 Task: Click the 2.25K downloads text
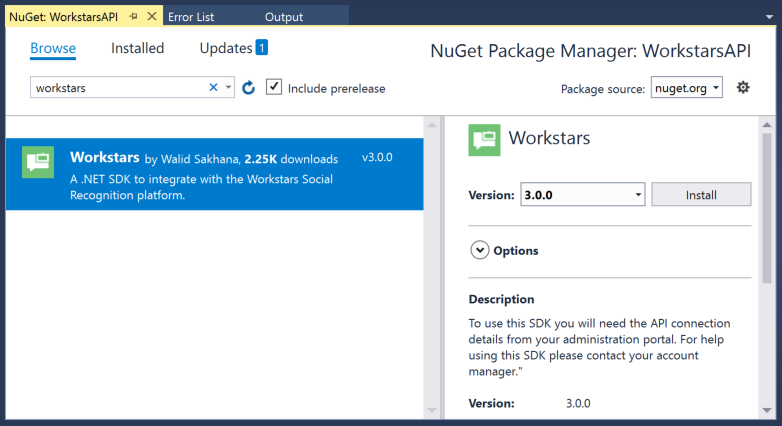point(291,159)
